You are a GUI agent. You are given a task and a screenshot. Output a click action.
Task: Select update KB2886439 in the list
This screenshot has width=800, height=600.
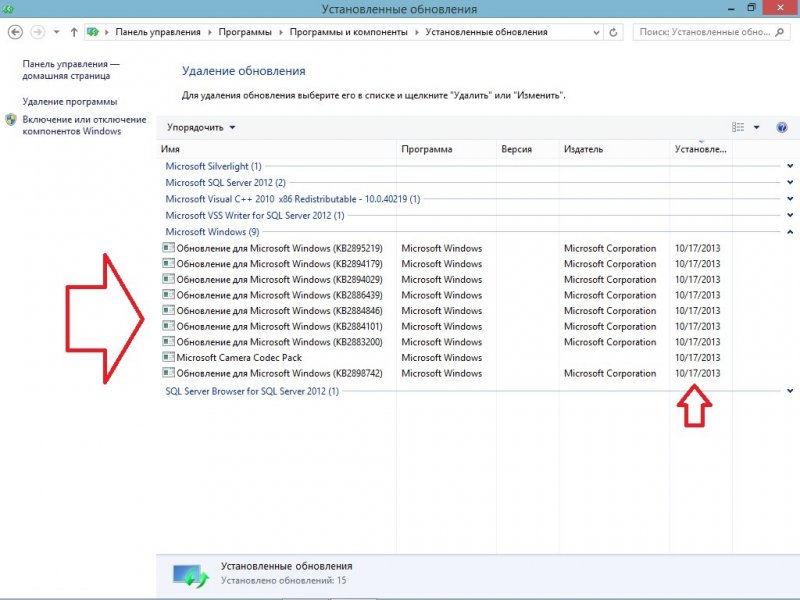tap(280, 295)
